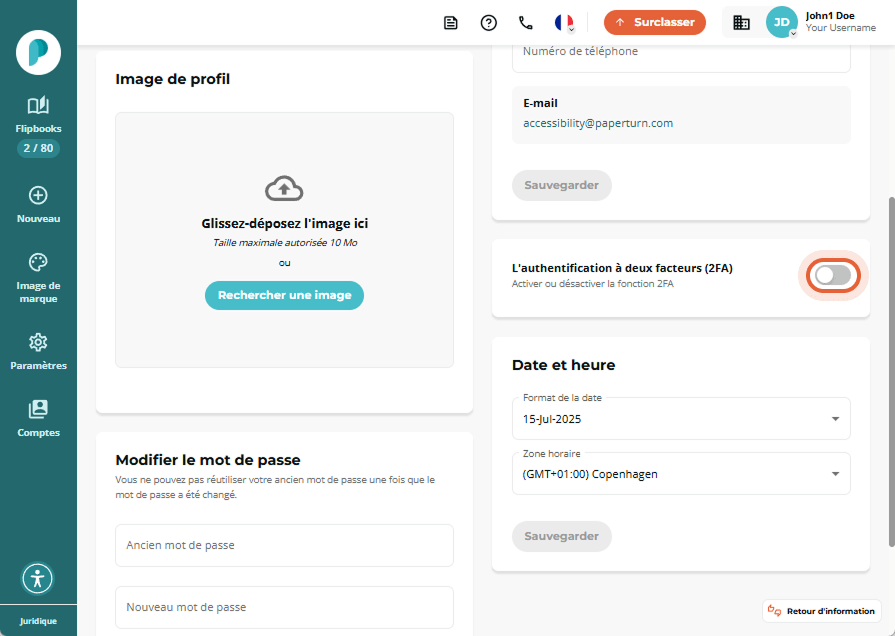Viewport: 895px width, 636px height.
Task: Focus the Ancien mot de passe field
Action: coord(284,545)
